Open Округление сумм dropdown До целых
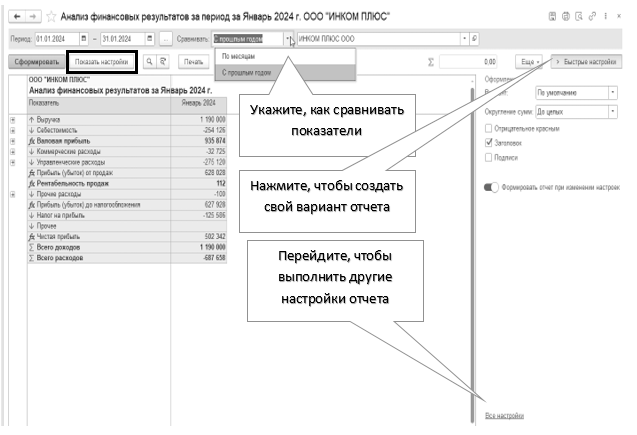Viewport: 637px width, 435px height. 613,112
